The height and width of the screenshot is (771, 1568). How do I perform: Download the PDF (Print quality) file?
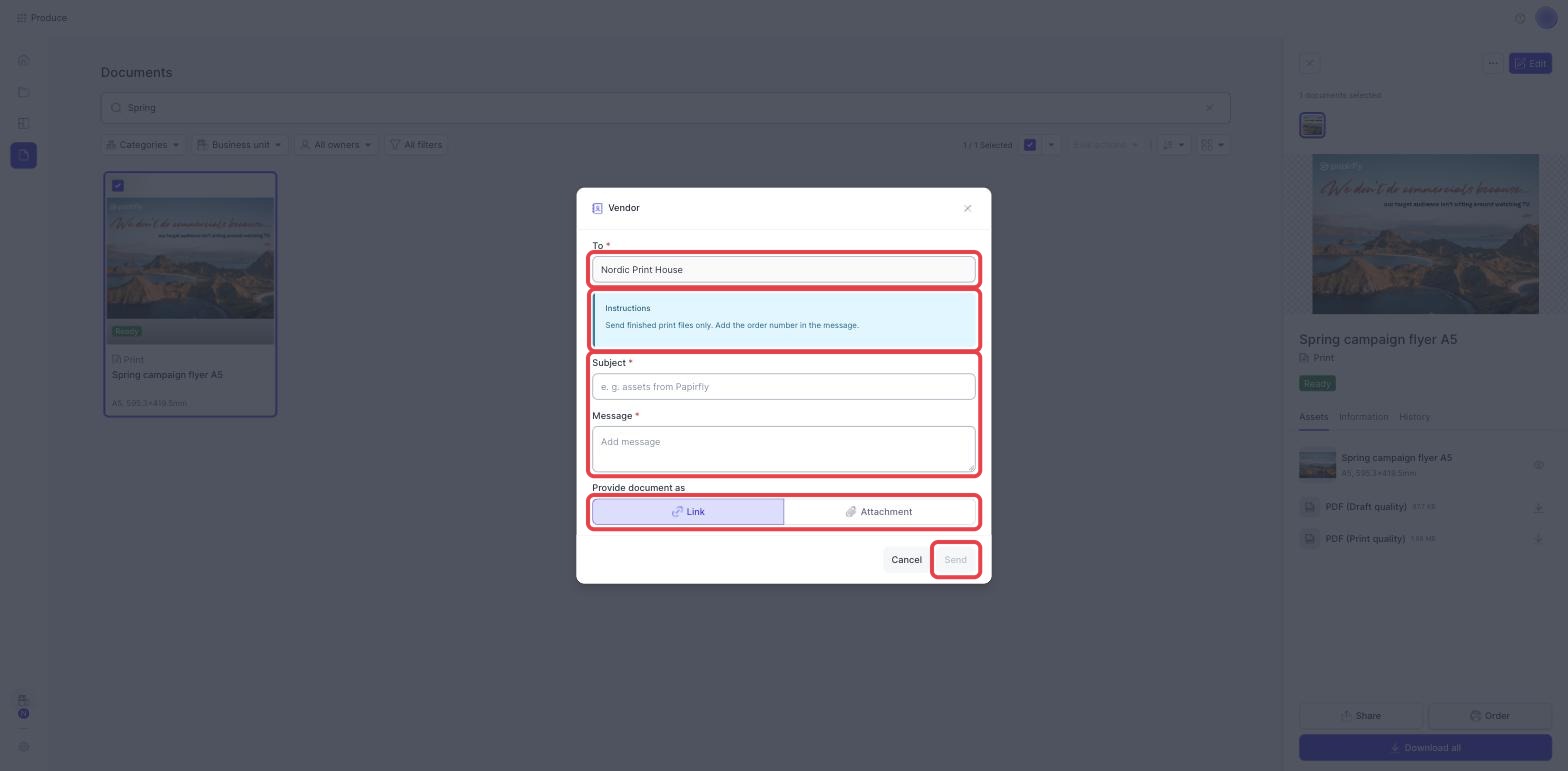(x=1538, y=539)
